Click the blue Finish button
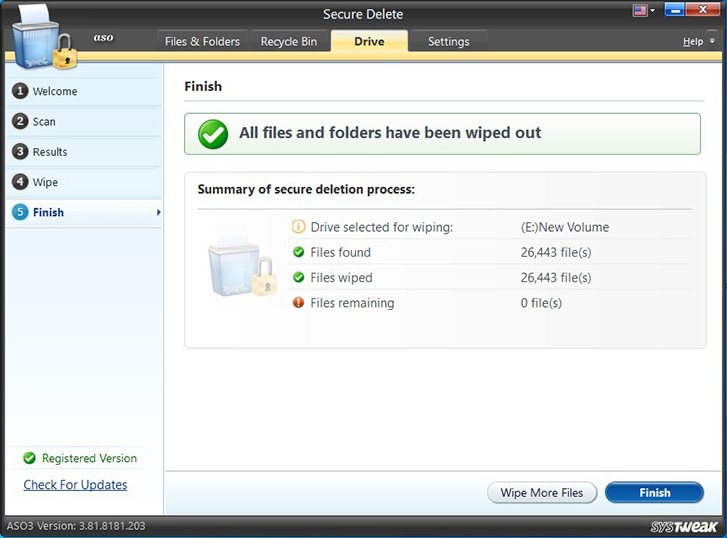This screenshot has height=538, width=727. (655, 493)
